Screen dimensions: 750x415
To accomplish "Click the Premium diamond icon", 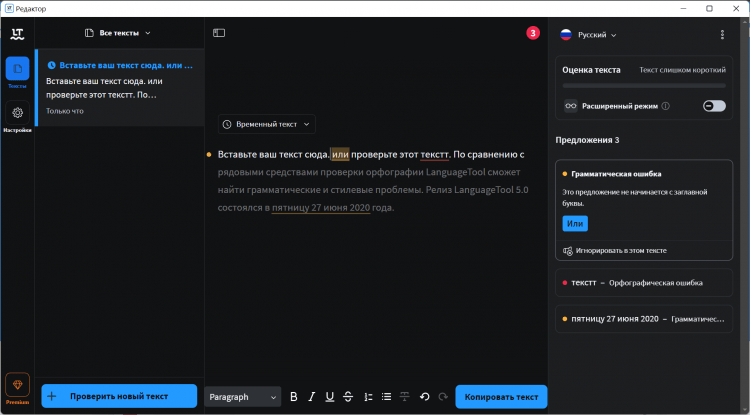I will point(17,384).
